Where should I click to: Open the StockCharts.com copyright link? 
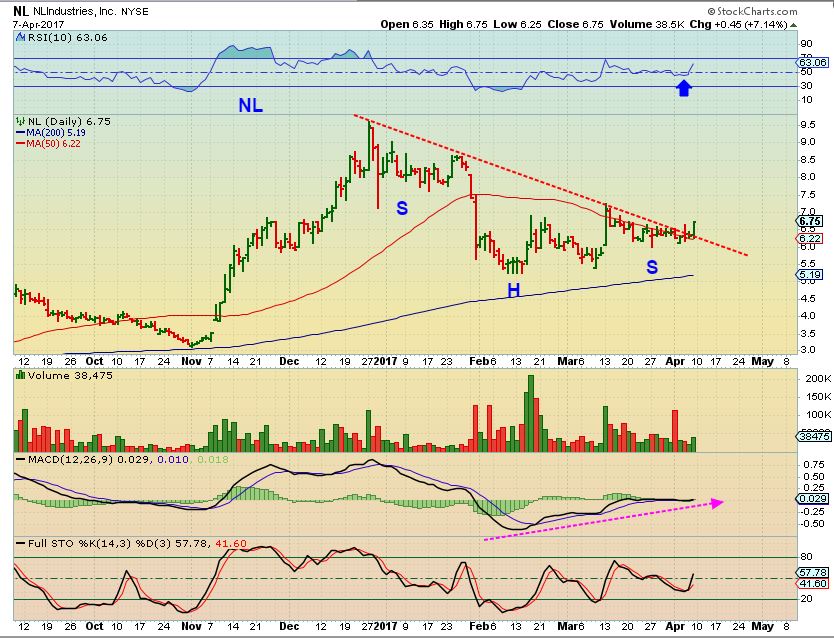(752, 11)
